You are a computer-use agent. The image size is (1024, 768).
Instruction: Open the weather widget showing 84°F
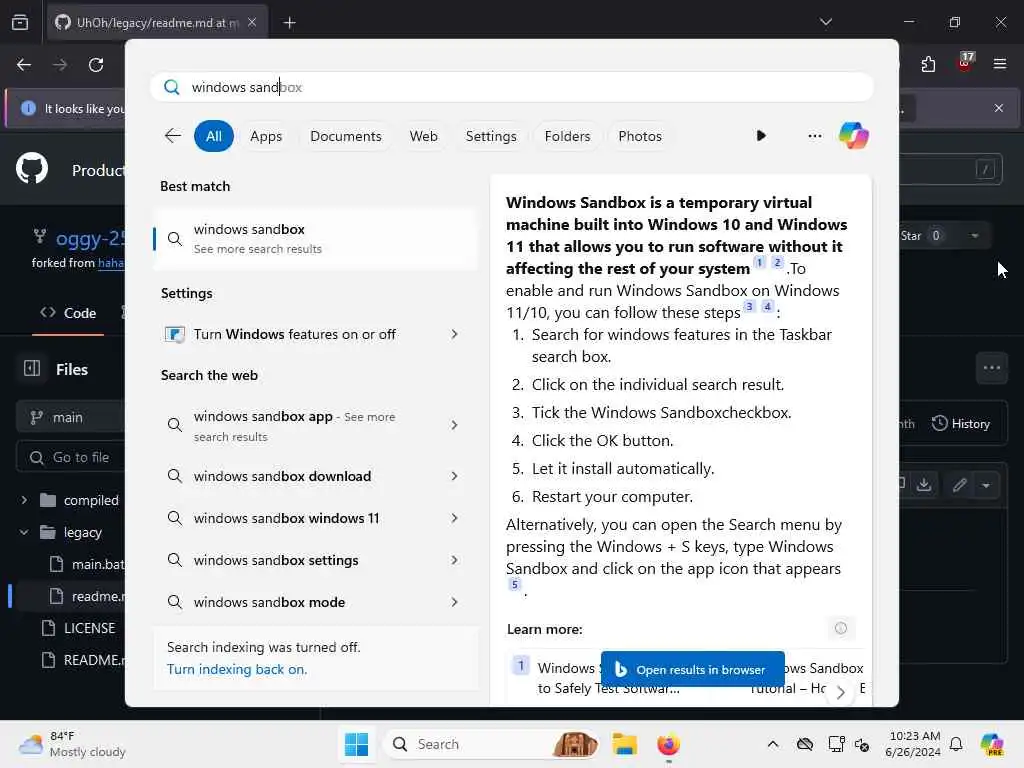[72, 744]
